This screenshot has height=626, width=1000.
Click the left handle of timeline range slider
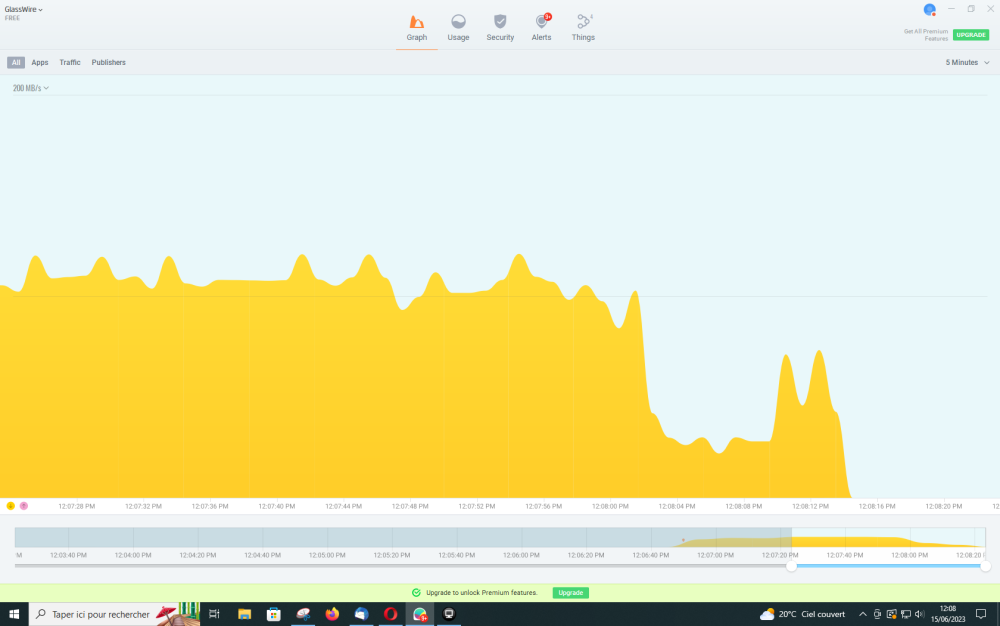[x=791, y=566]
